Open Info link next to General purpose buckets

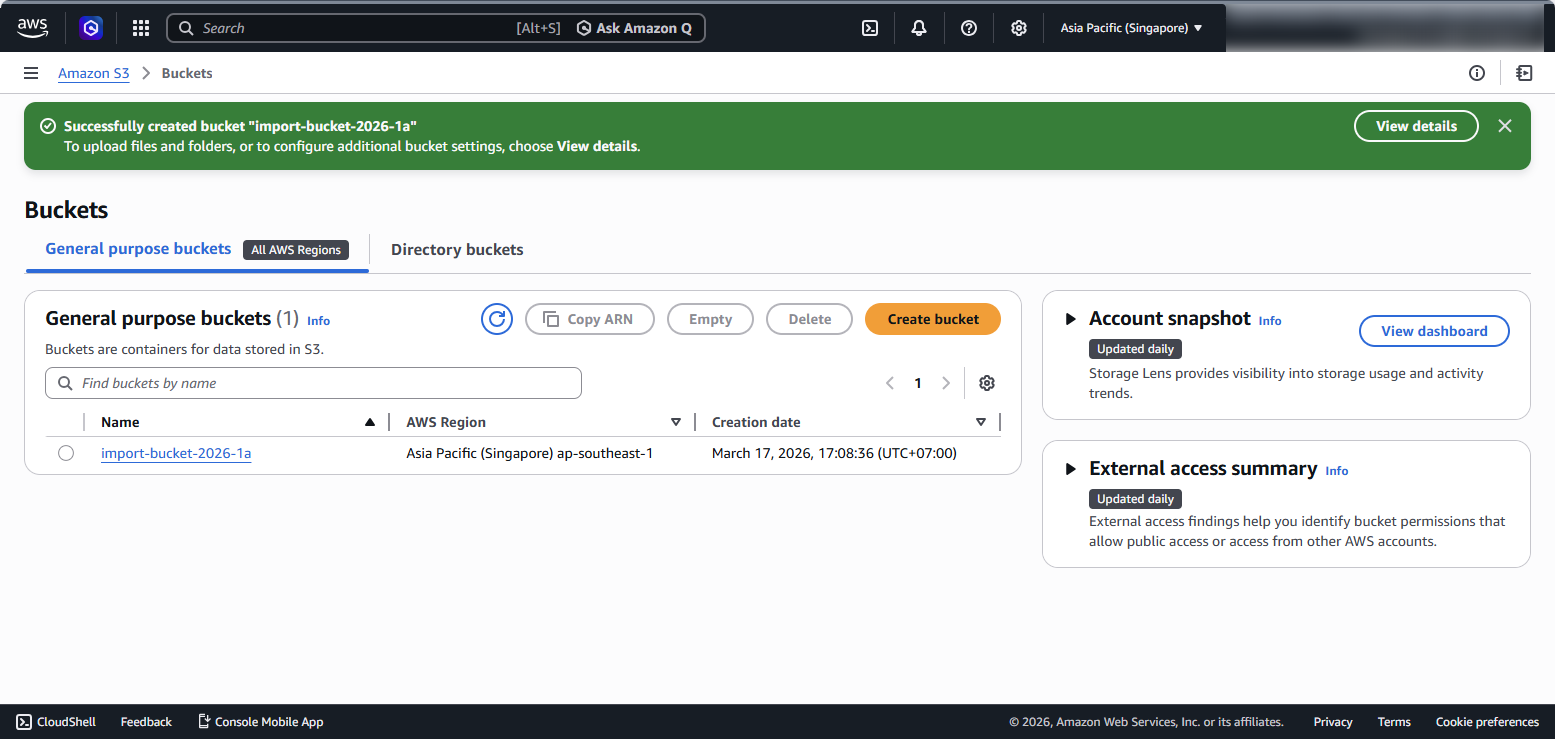pos(318,321)
